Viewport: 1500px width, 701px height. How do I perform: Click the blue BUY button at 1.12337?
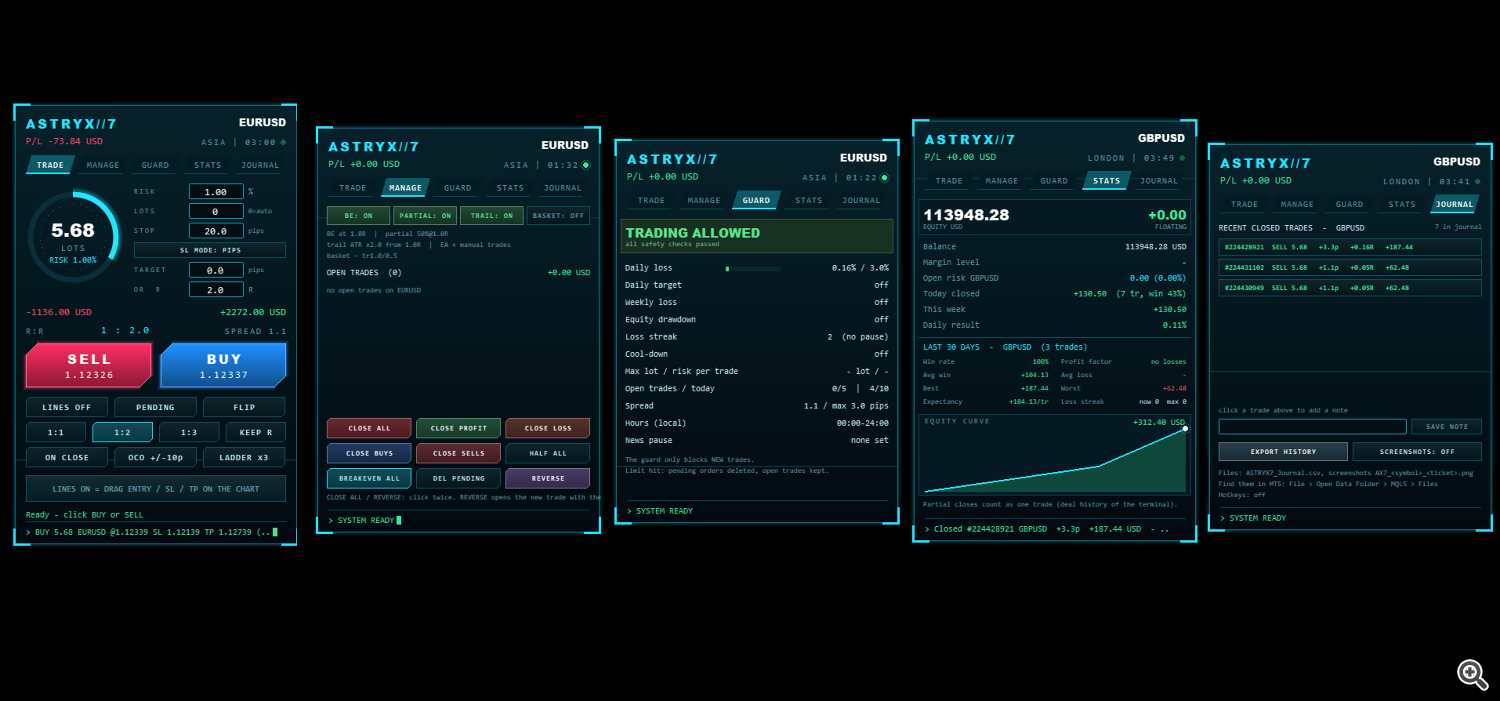223,365
